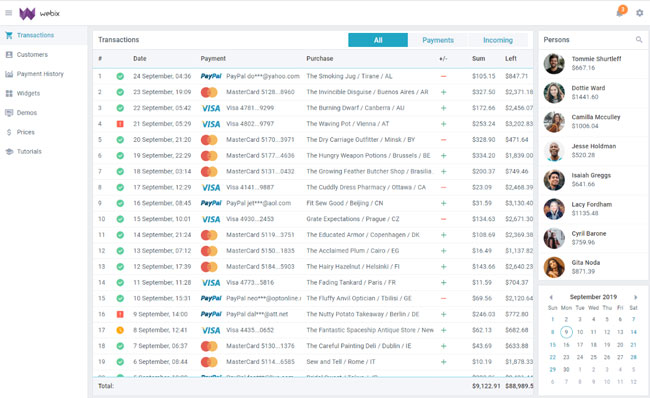Sort by the Date column header

140,58
